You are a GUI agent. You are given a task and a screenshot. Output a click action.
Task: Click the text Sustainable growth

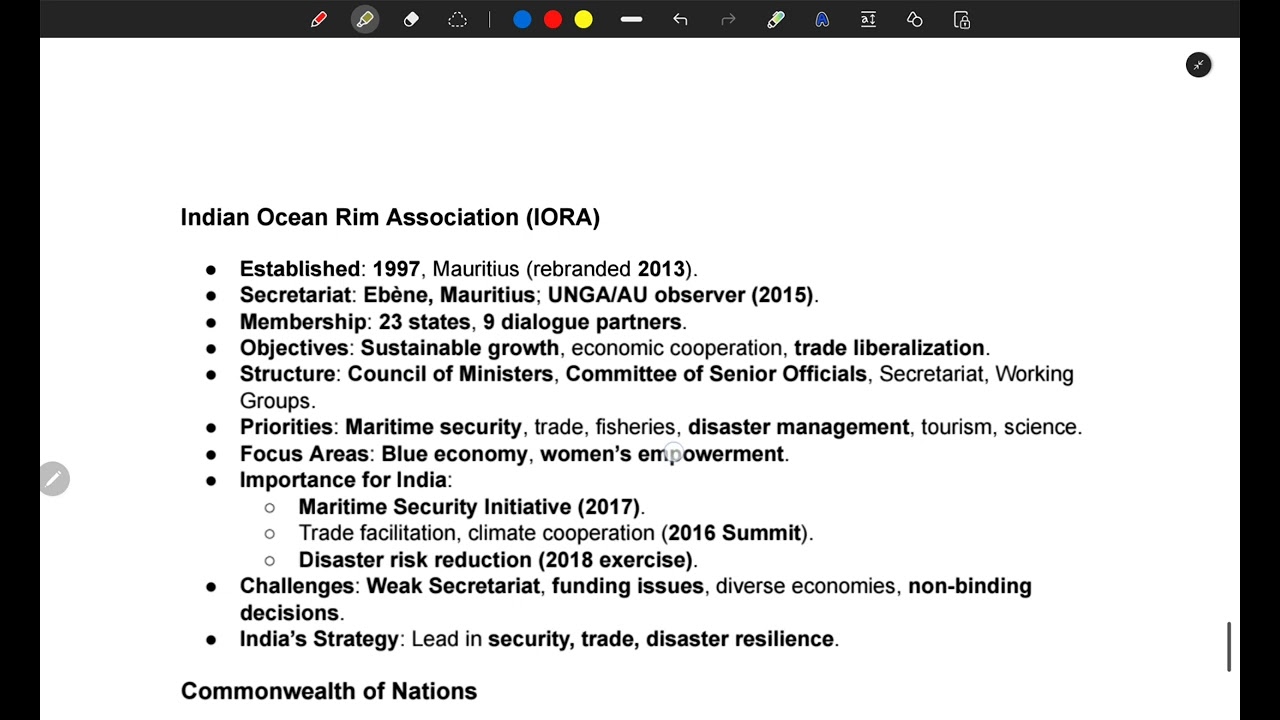[460, 348]
